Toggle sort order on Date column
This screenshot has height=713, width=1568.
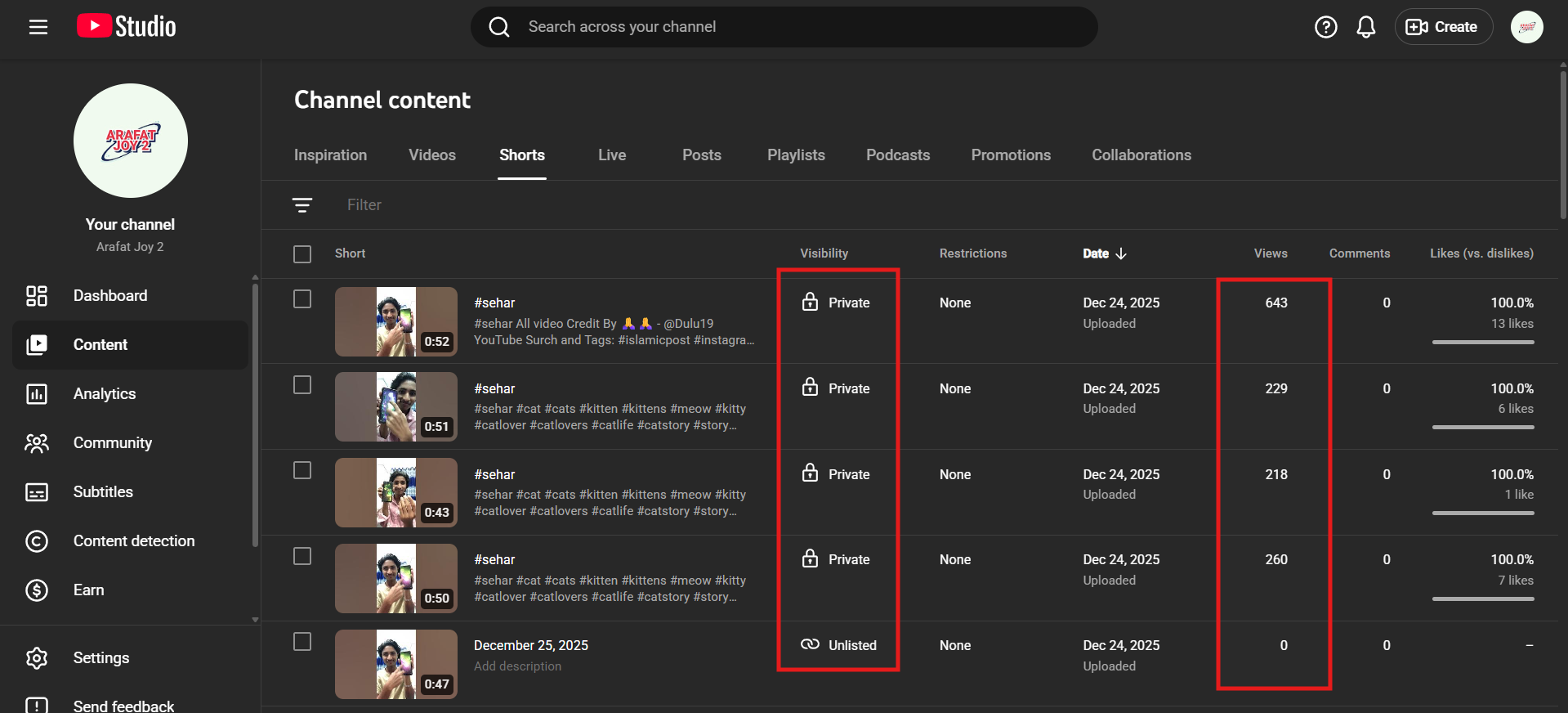pos(1104,253)
